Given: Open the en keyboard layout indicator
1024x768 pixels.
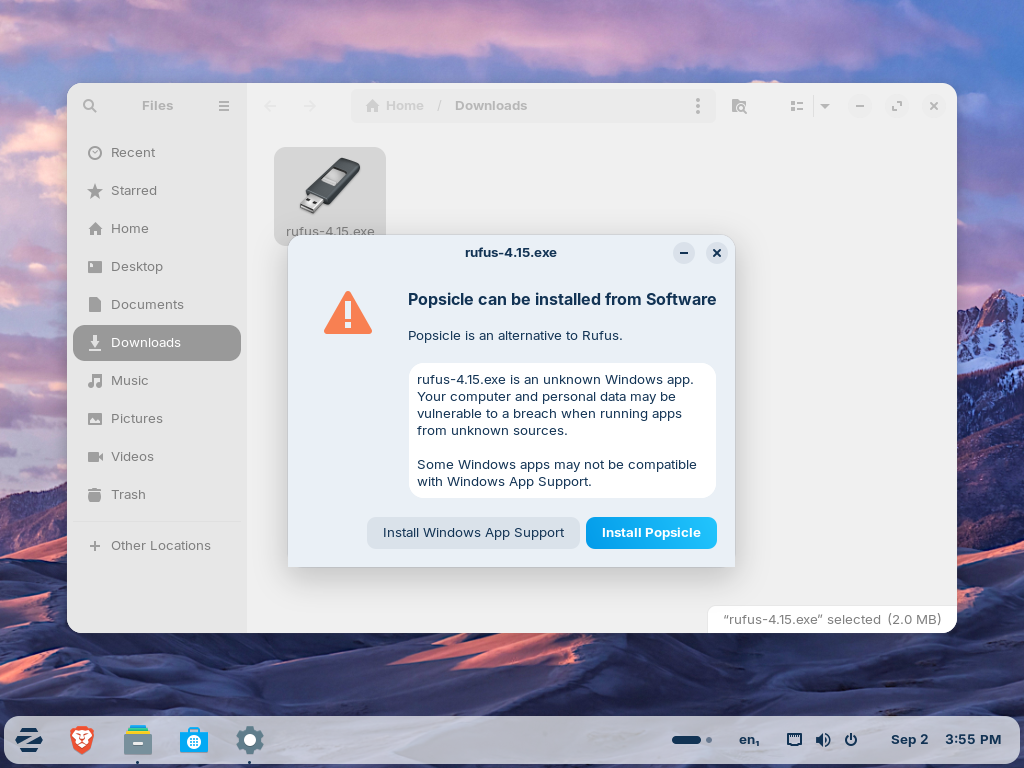Looking at the screenshot, I should [x=749, y=740].
